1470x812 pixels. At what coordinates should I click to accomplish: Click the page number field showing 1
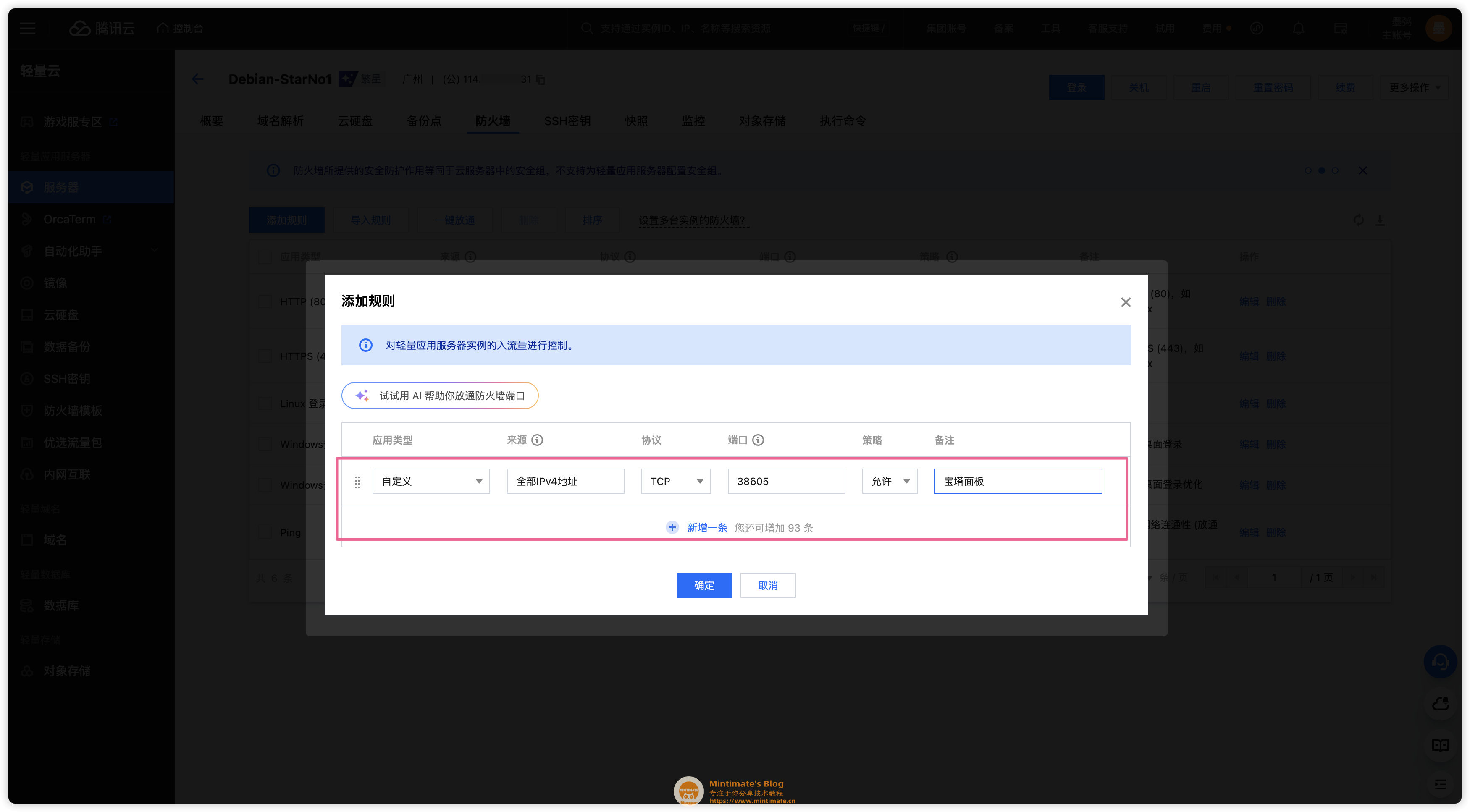coord(1274,577)
